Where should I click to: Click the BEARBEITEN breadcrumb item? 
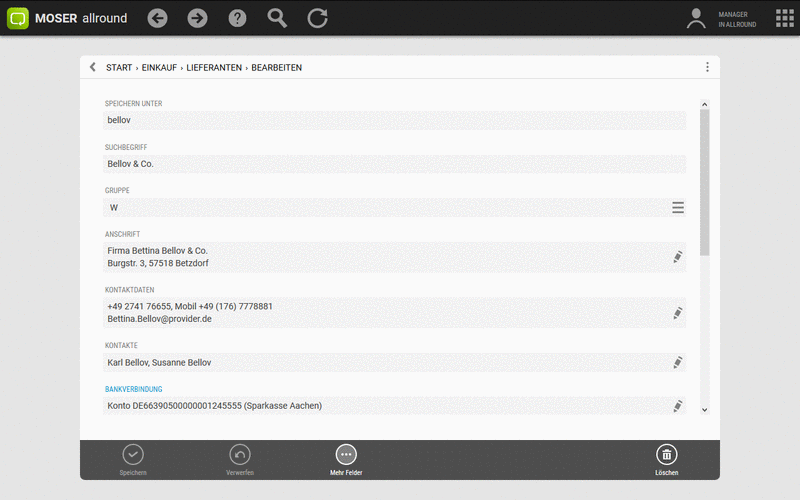[x=277, y=67]
